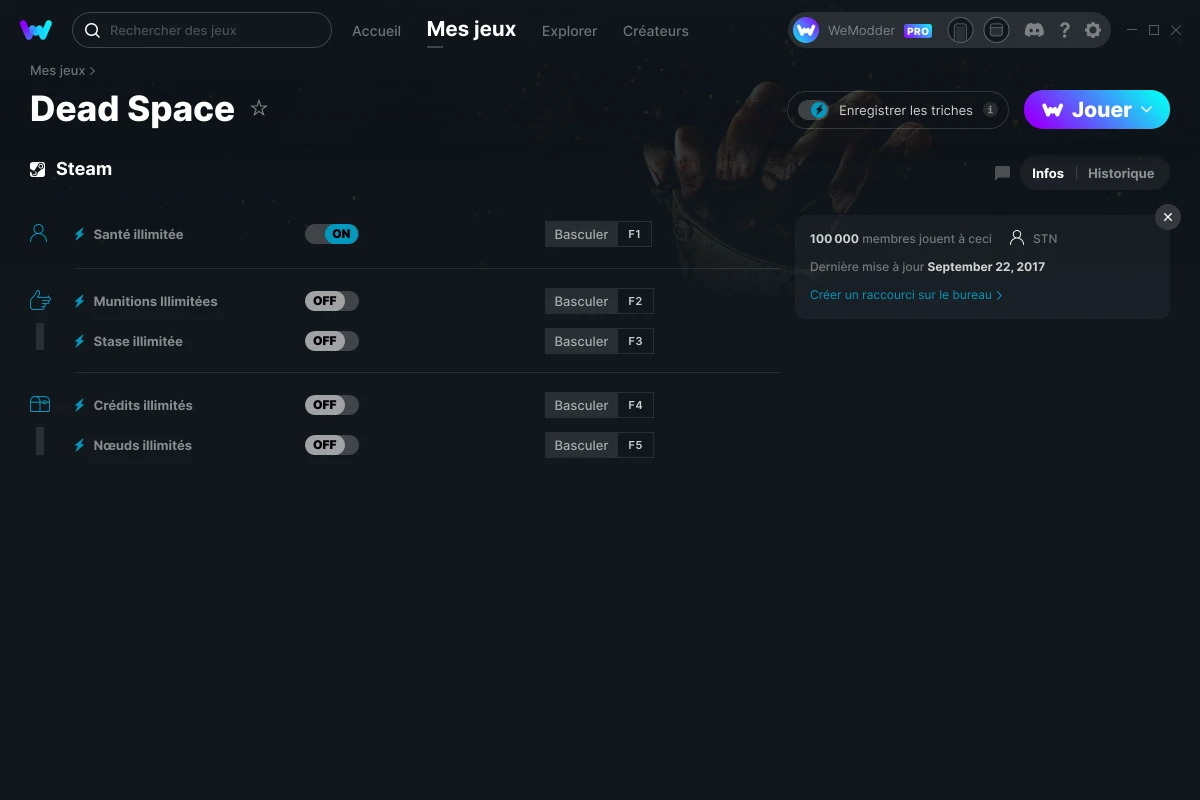The width and height of the screenshot is (1200, 800).
Task: Click the lightning icon beside Stase illimitée
Action: tap(80, 341)
